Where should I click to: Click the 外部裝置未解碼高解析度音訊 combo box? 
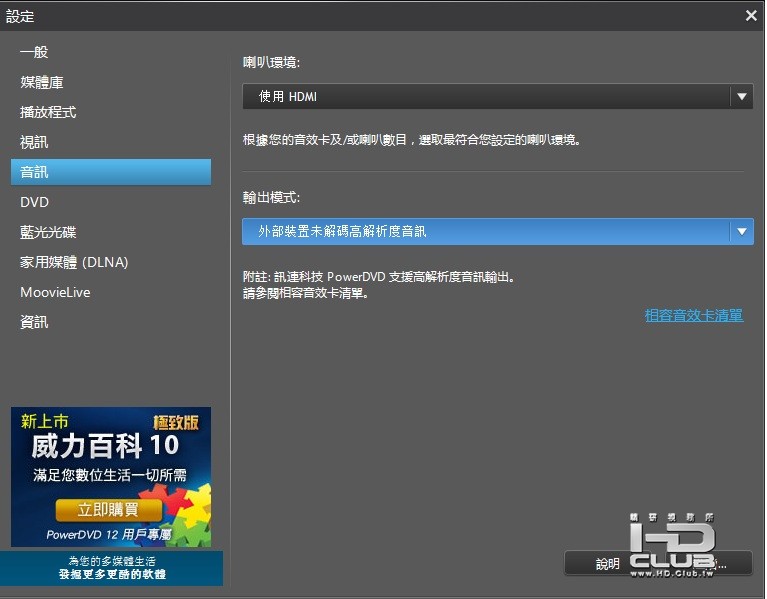coord(497,231)
